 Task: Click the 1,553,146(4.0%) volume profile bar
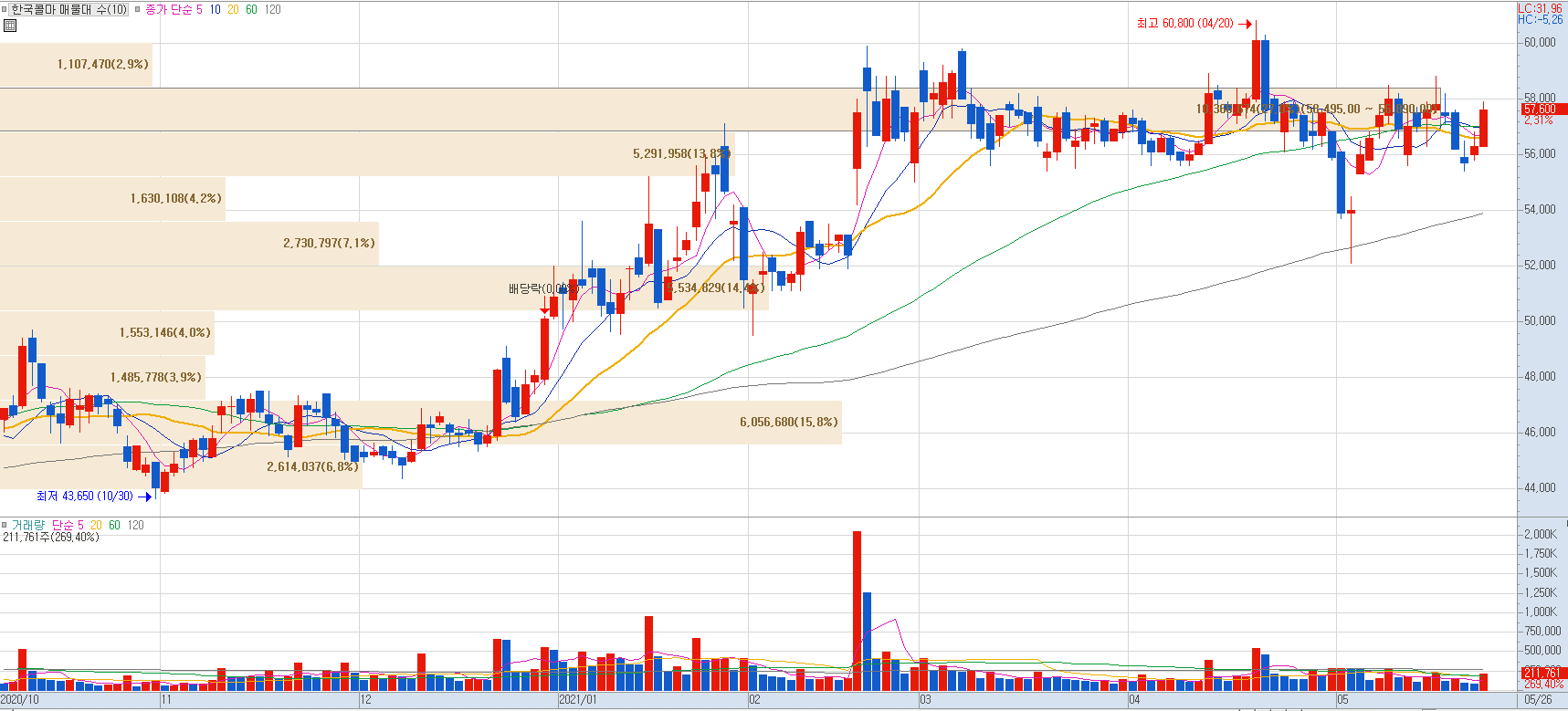point(107,332)
